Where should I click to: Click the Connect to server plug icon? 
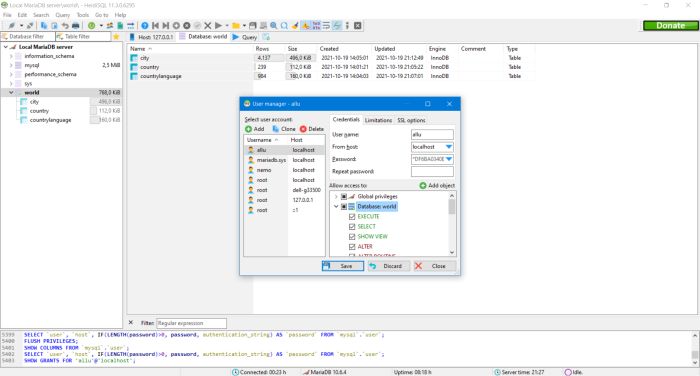(12, 25)
